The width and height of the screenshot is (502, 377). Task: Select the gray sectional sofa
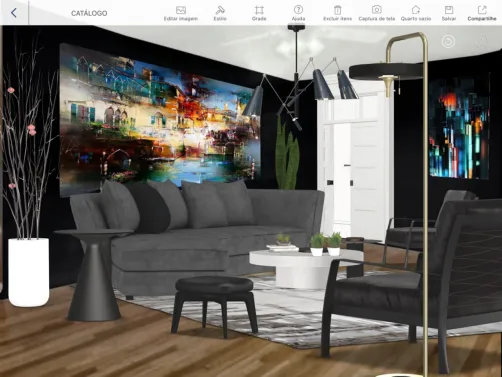(197, 237)
